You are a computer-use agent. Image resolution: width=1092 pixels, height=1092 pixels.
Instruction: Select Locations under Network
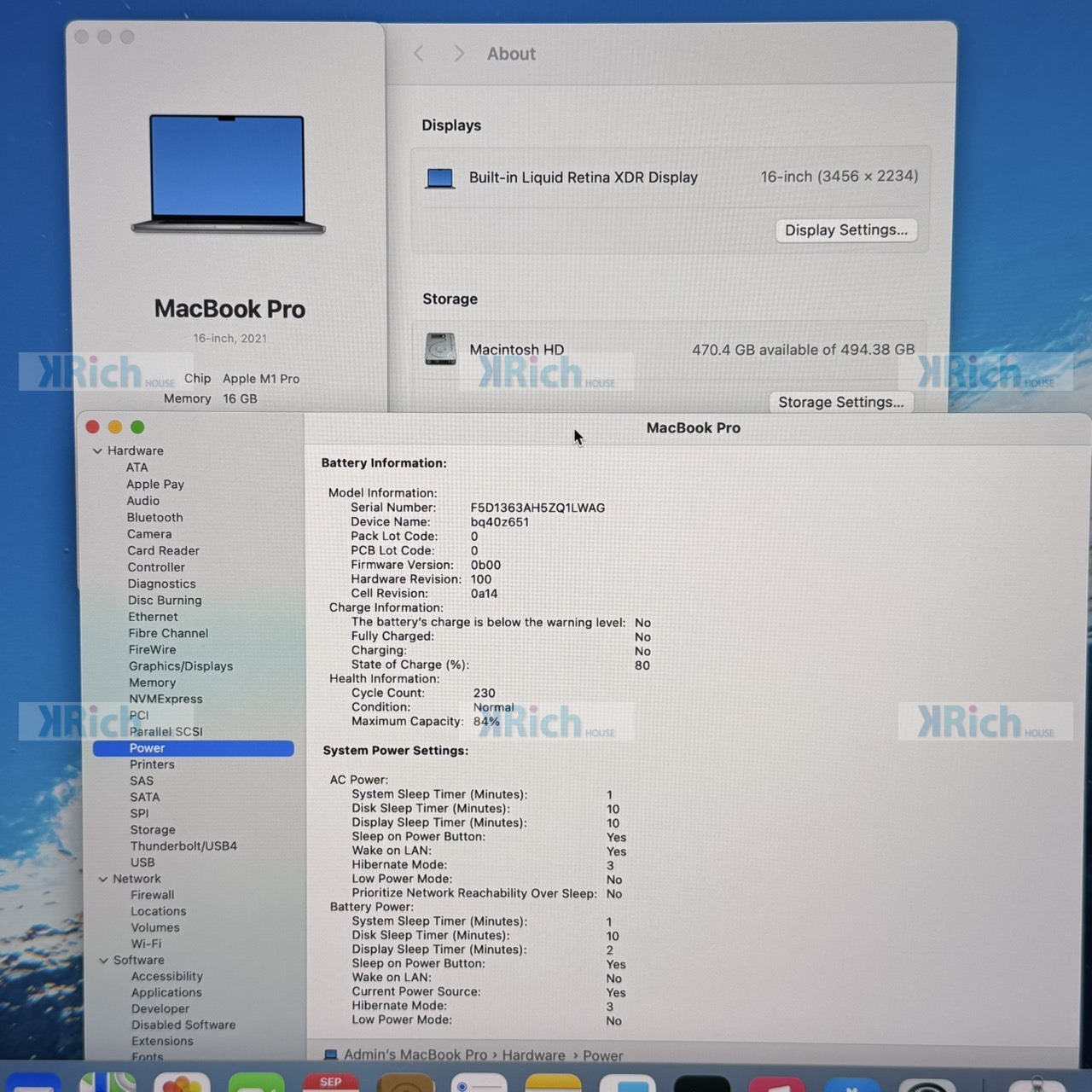coord(159,911)
